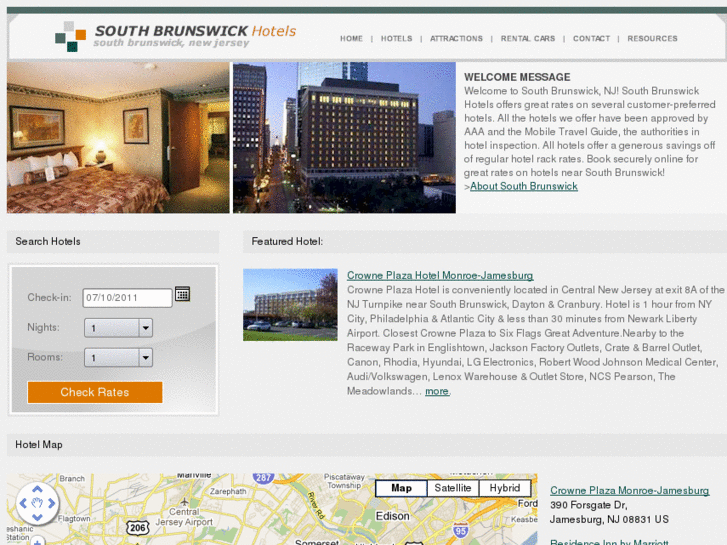Viewport: 727px width, 545px height.
Task: Open the Attractions menu item
Action: coord(456,38)
